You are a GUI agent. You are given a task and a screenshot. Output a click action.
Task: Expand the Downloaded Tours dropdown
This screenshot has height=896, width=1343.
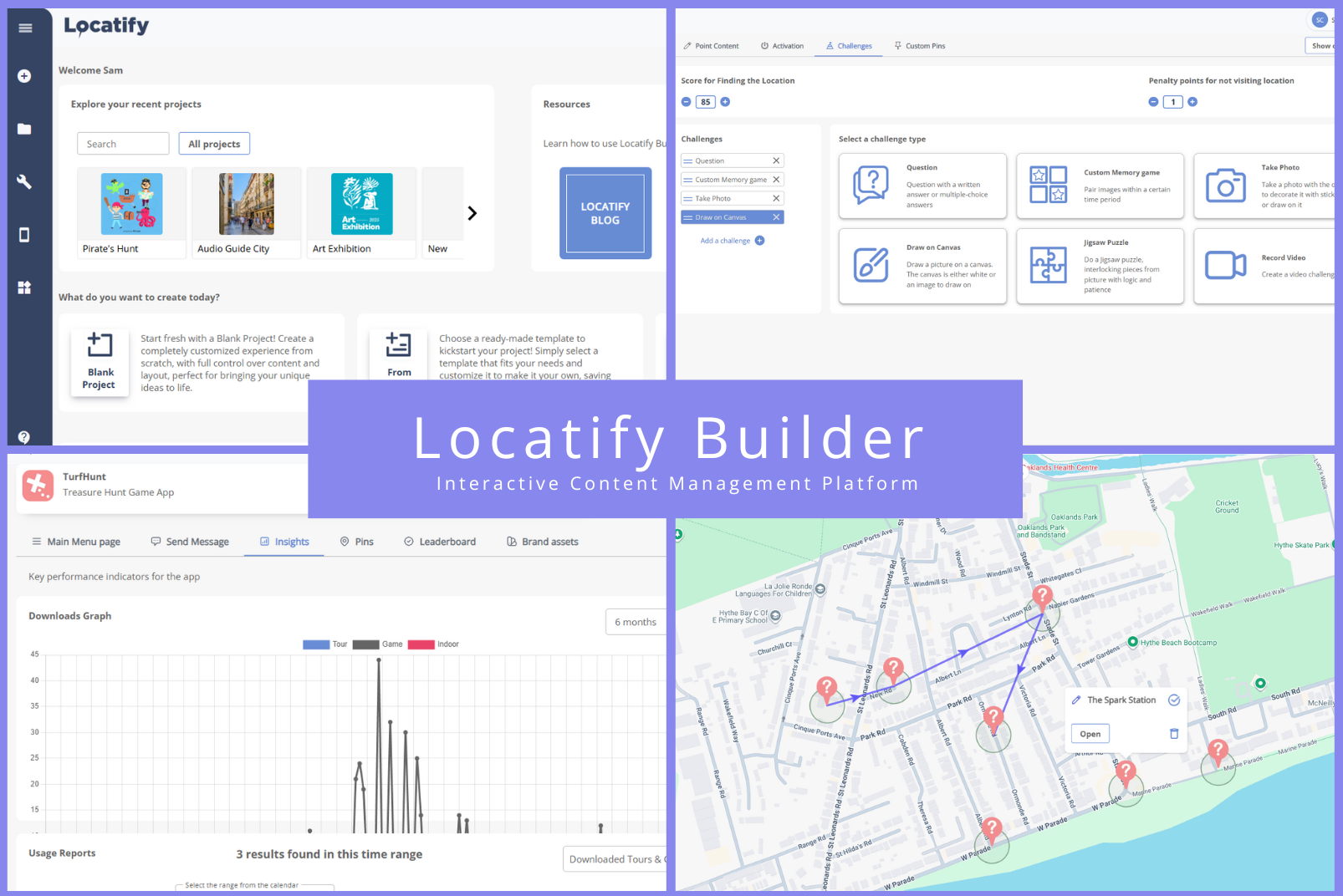[x=615, y=859]
